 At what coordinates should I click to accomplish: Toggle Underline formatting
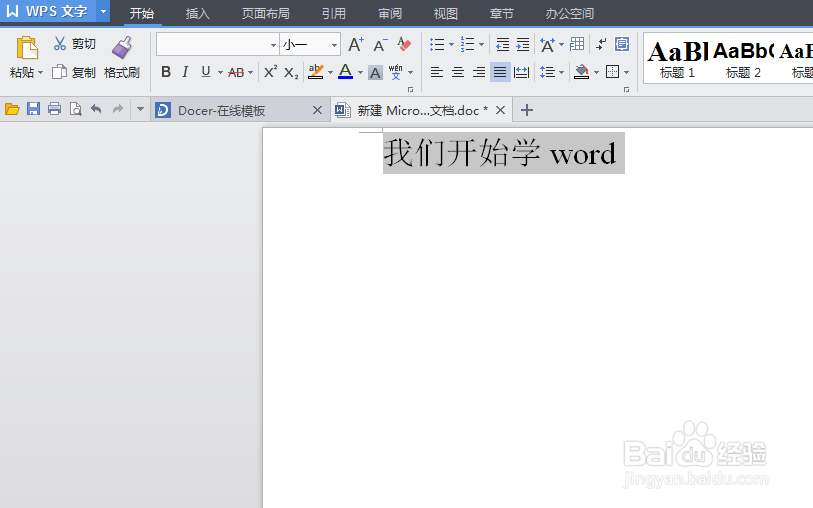point(206,72)
